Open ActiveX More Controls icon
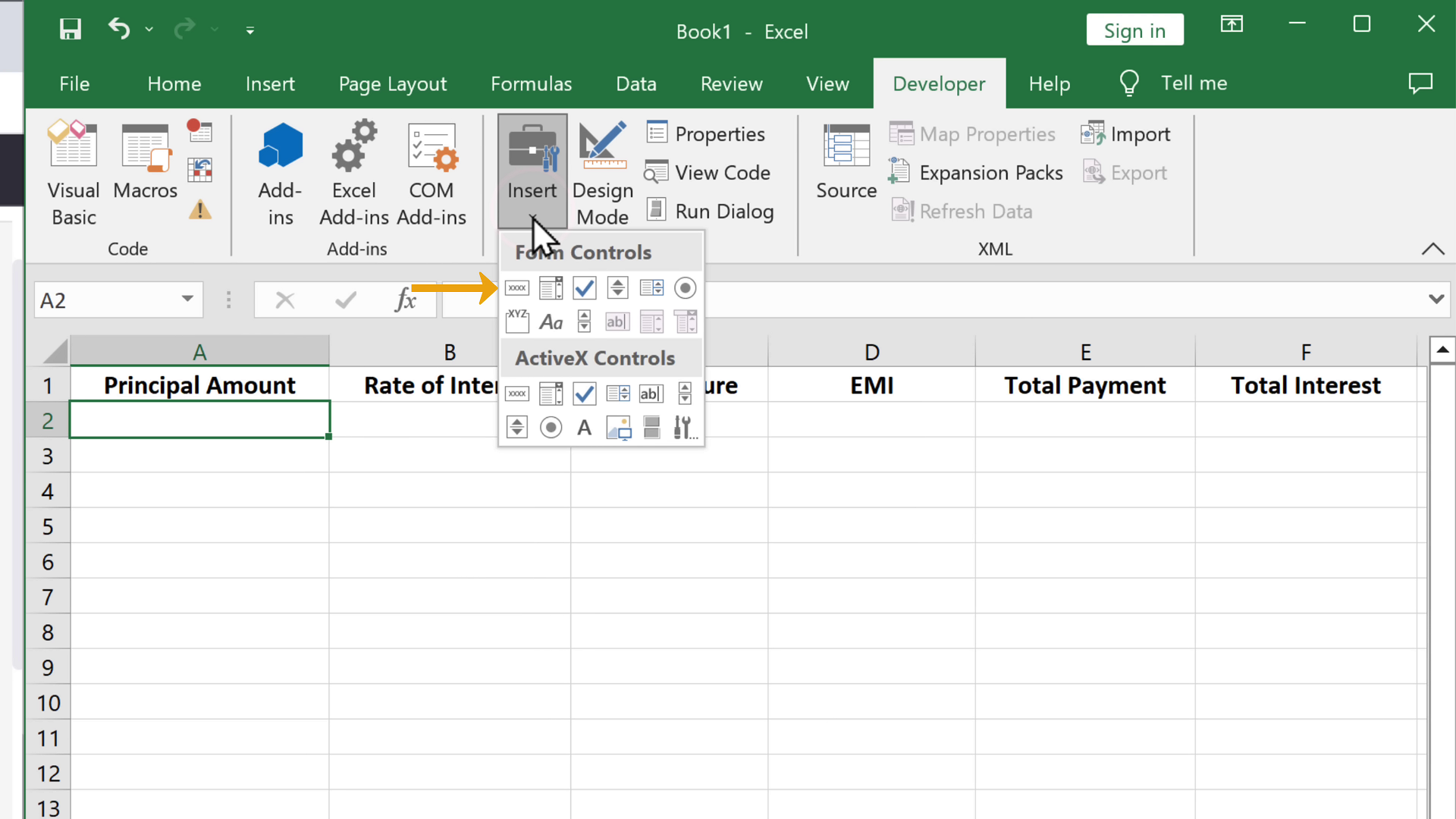Screen dimensions: 1456x819 click(x=685, y=428)
